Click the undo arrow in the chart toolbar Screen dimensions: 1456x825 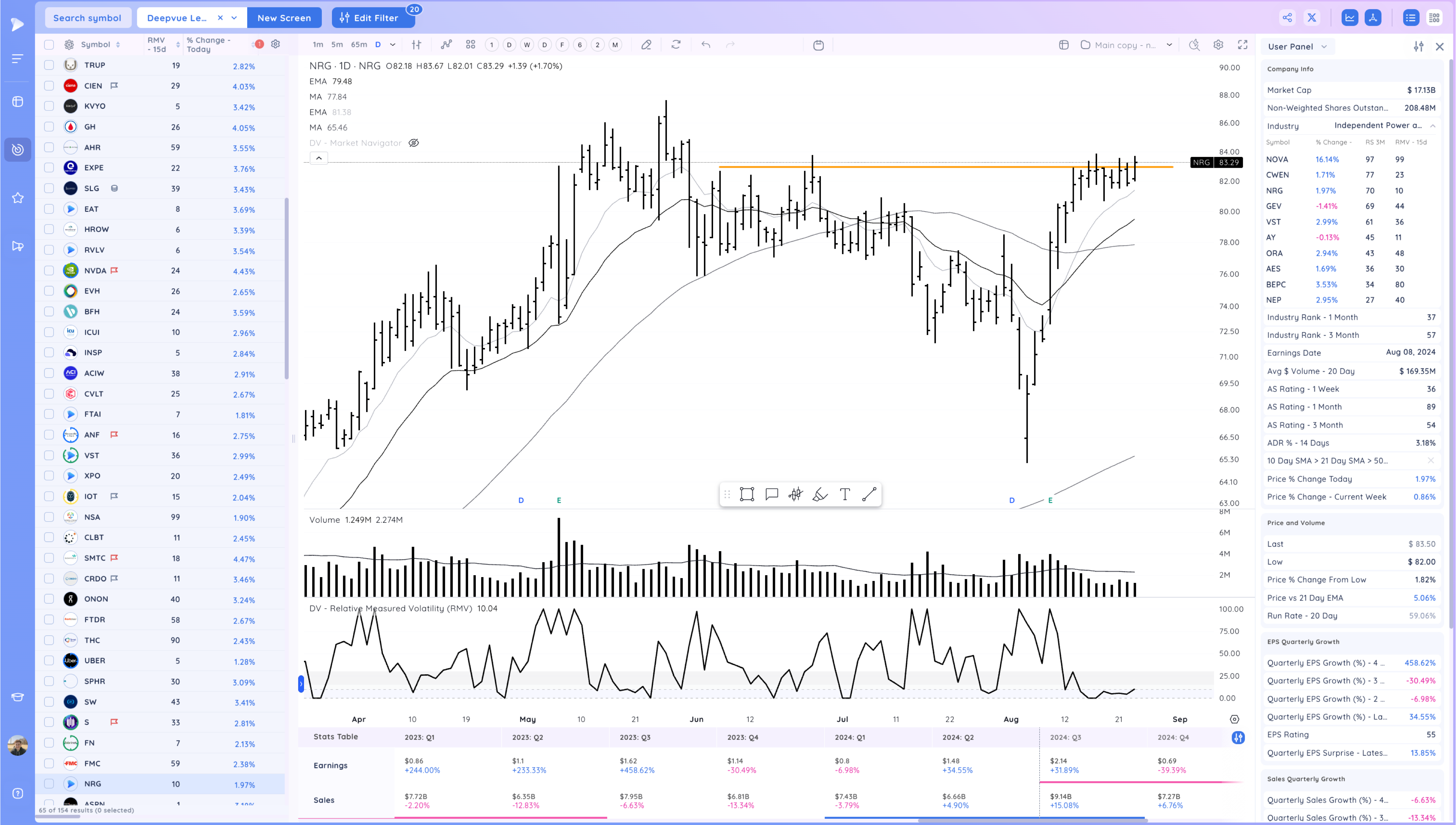pyautogui.click(x=705, y=45)
